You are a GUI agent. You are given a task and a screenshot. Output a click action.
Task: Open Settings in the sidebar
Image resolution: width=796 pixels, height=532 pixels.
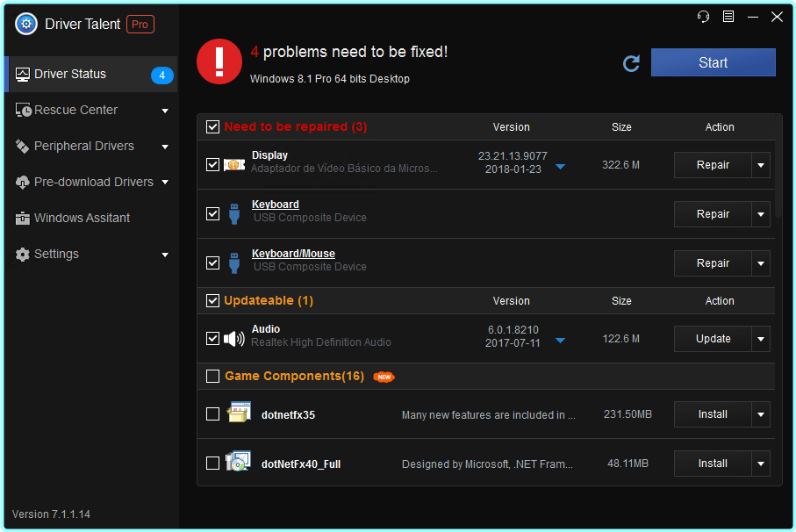pos(91,254)
